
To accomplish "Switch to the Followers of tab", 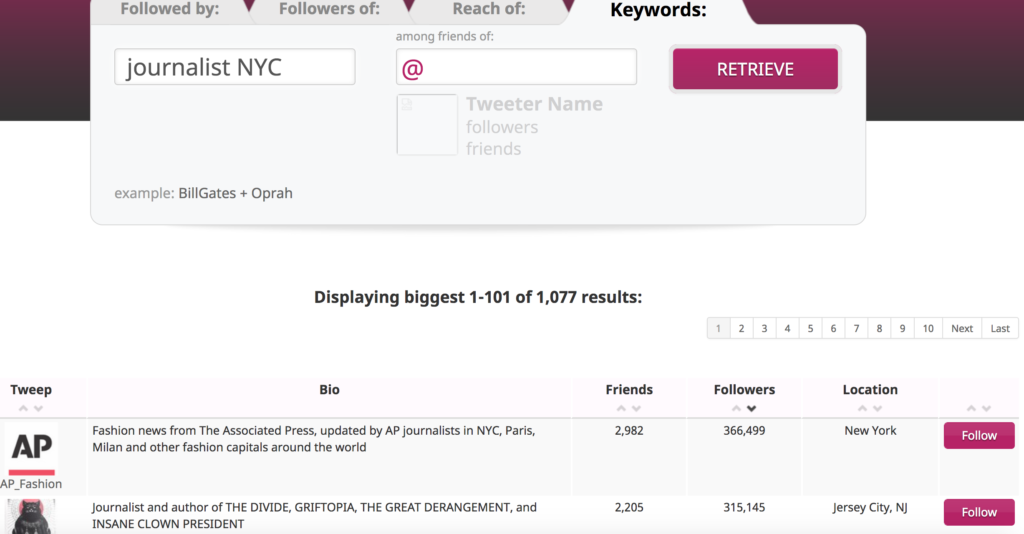I will [x=328, y=10].
